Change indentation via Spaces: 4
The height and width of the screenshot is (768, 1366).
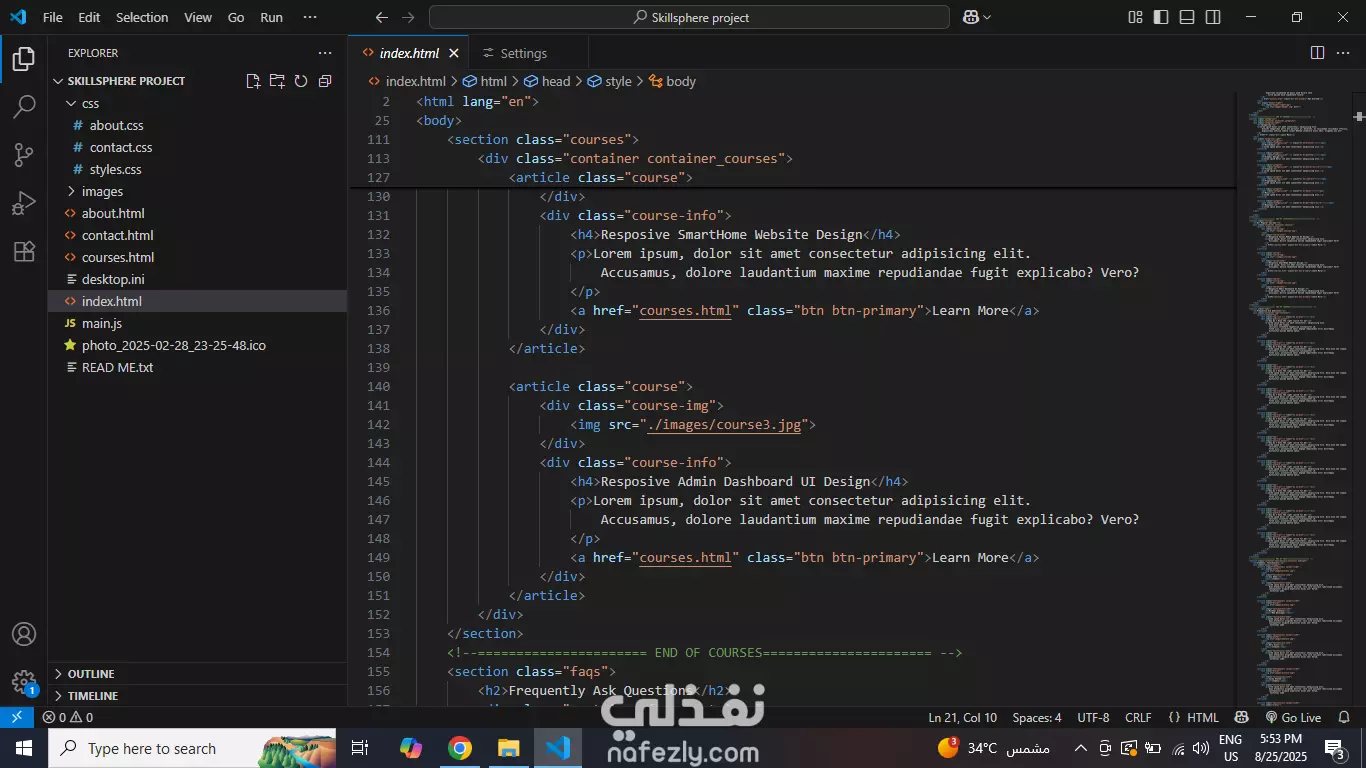(1037, 717)
